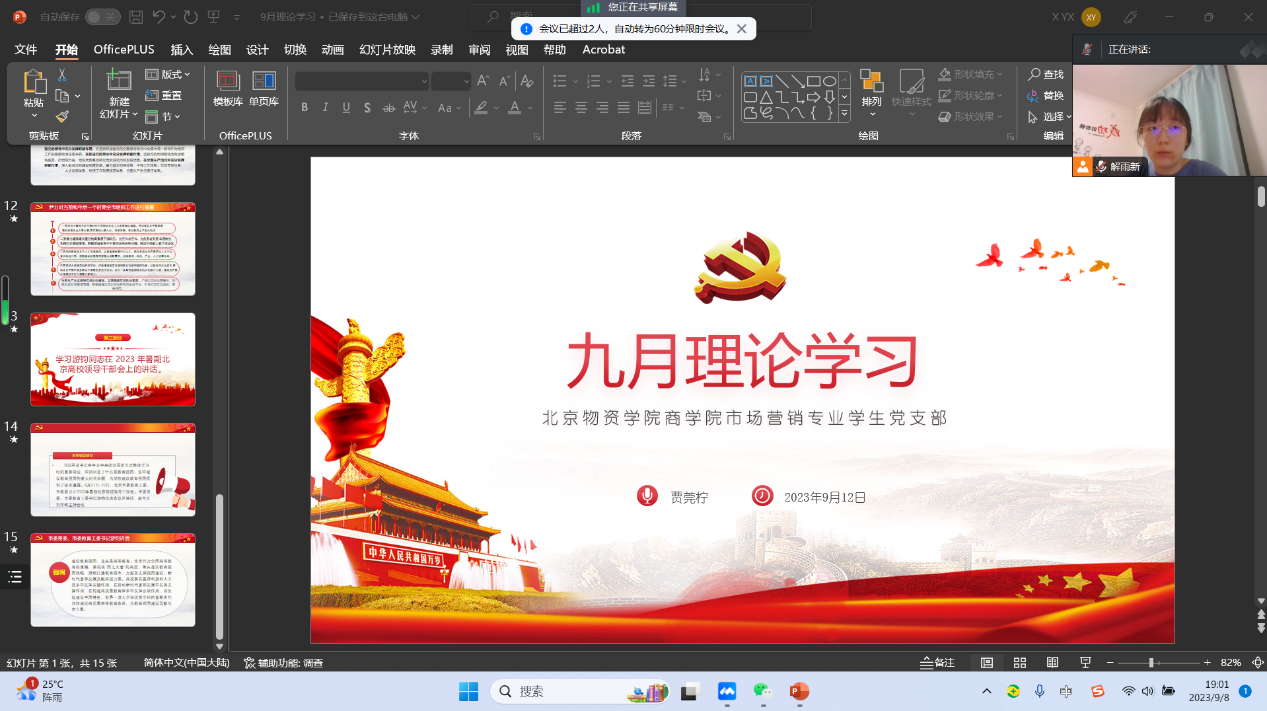Open the font name combo box
1267x711 pixels.
click(362, 81)
